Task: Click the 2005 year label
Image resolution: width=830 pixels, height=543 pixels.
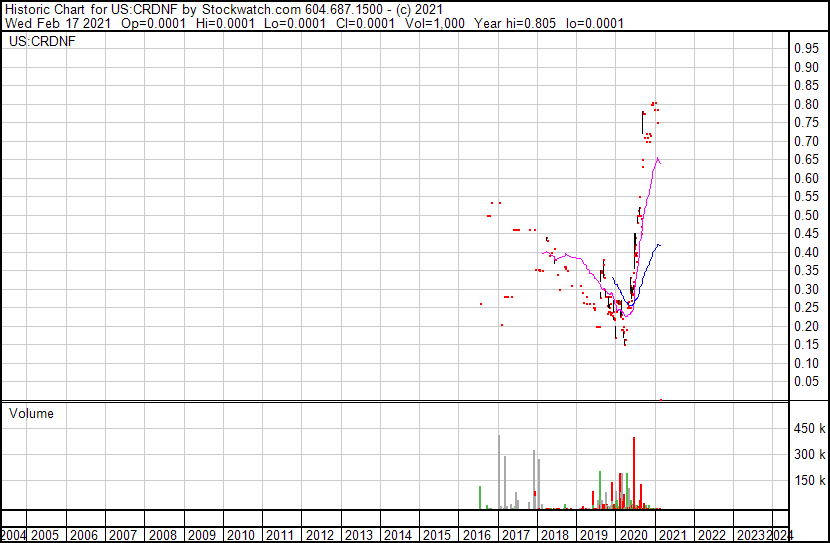Action: click(x=45, y=535)
